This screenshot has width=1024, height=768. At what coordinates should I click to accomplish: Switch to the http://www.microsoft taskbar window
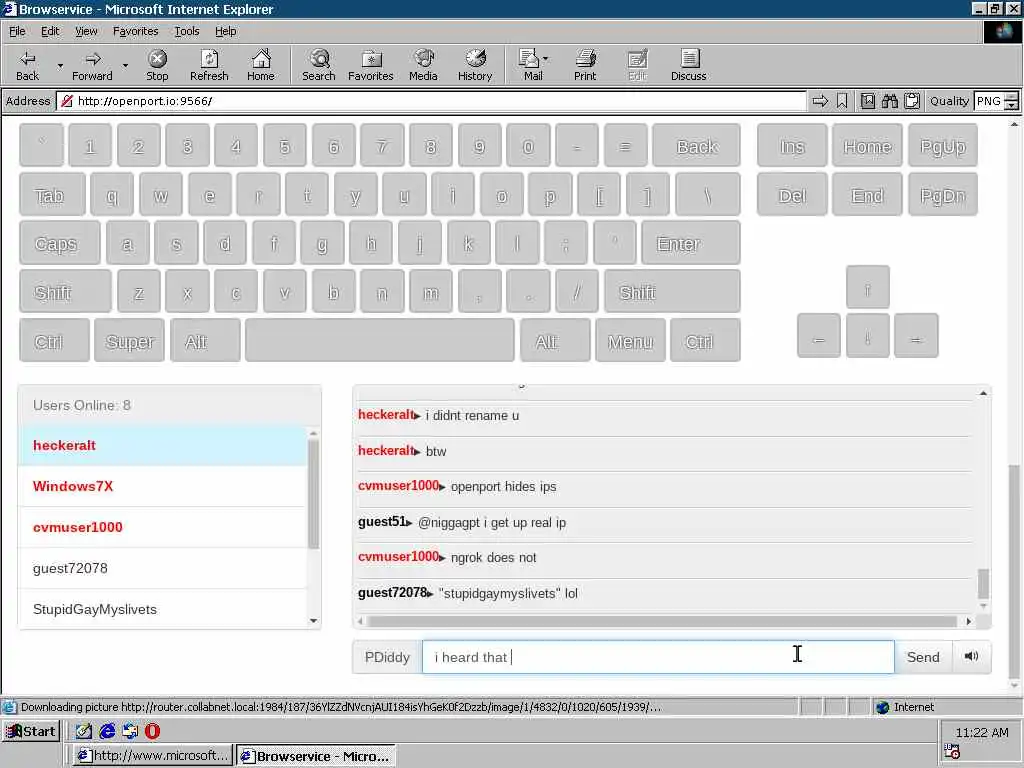[152, 756]
